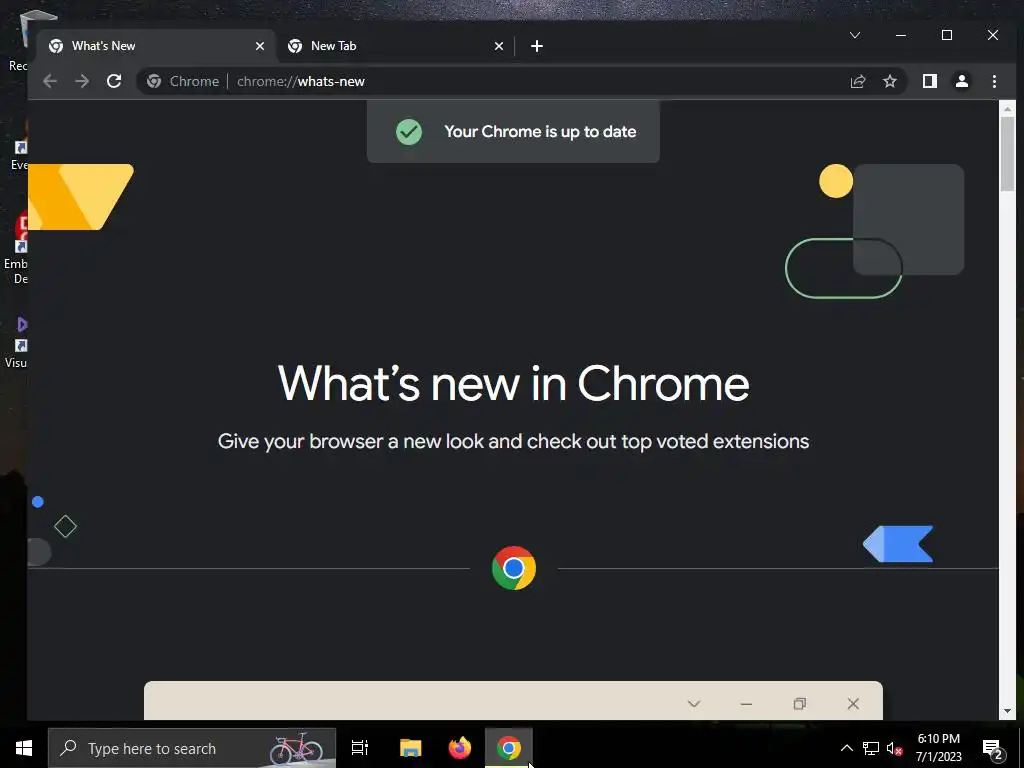Switch to the What's New tab
Image resolution: width=1024 pixels, height=768 pixels.
157,46
